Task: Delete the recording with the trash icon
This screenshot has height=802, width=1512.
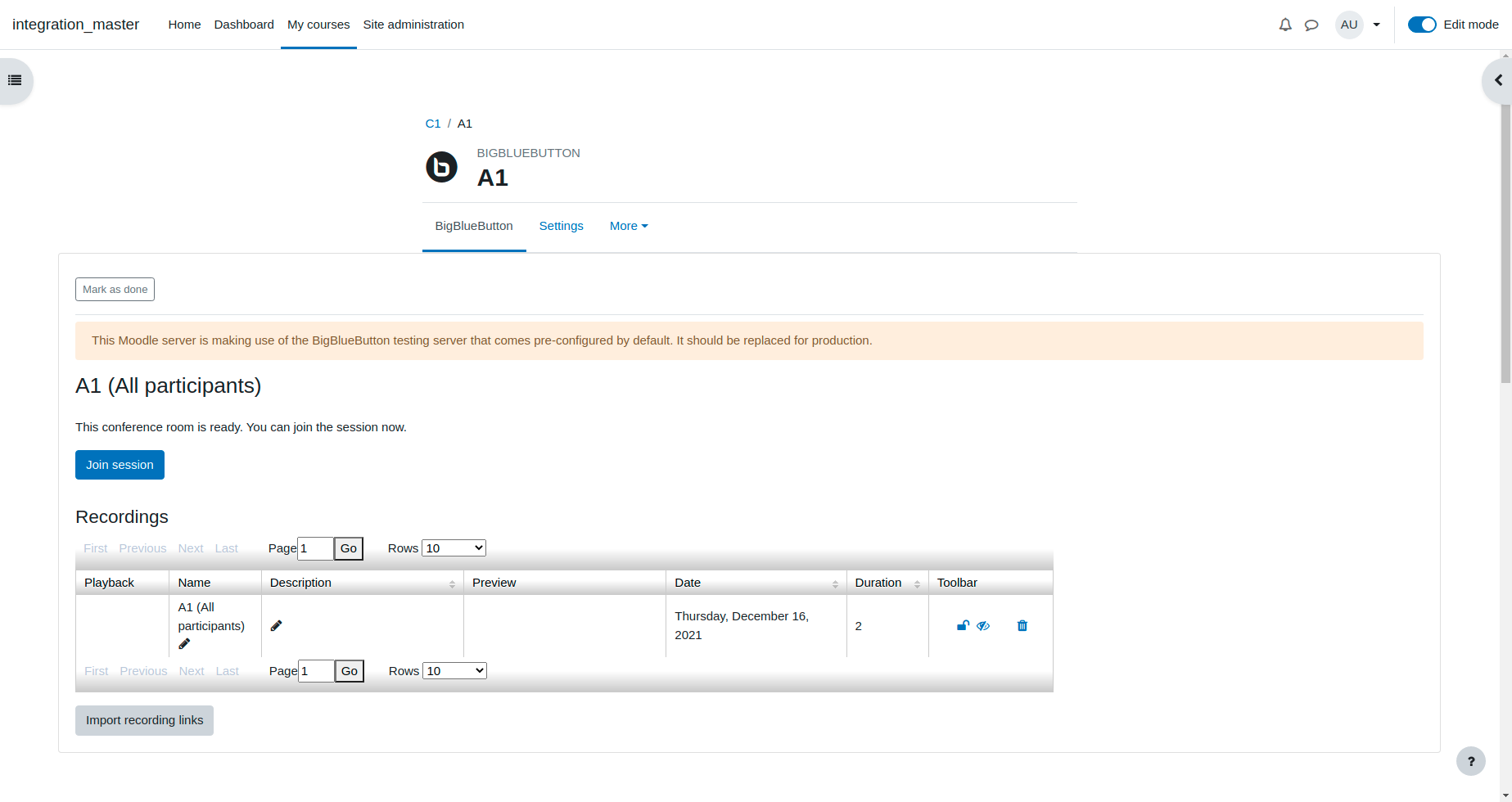Action: (x=1022, y=626)
